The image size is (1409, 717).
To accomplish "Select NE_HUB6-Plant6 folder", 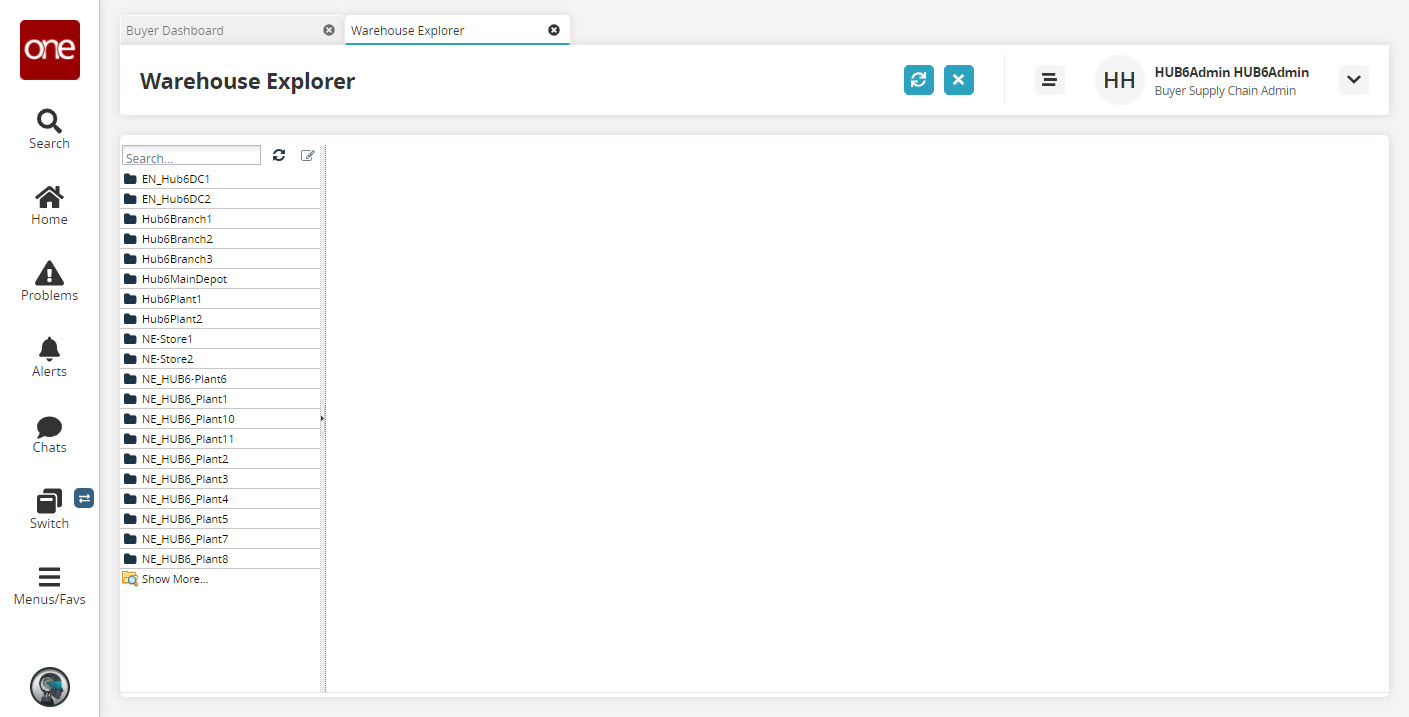I will point(220,379).
